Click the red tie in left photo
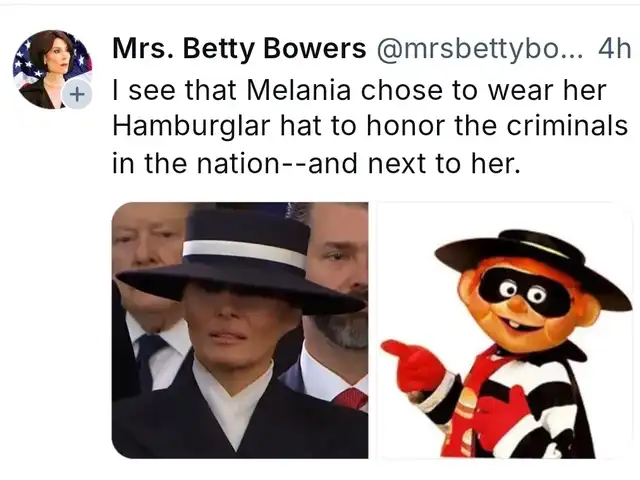This screenshot has width=640, height=480. click(x=351, y=398)
